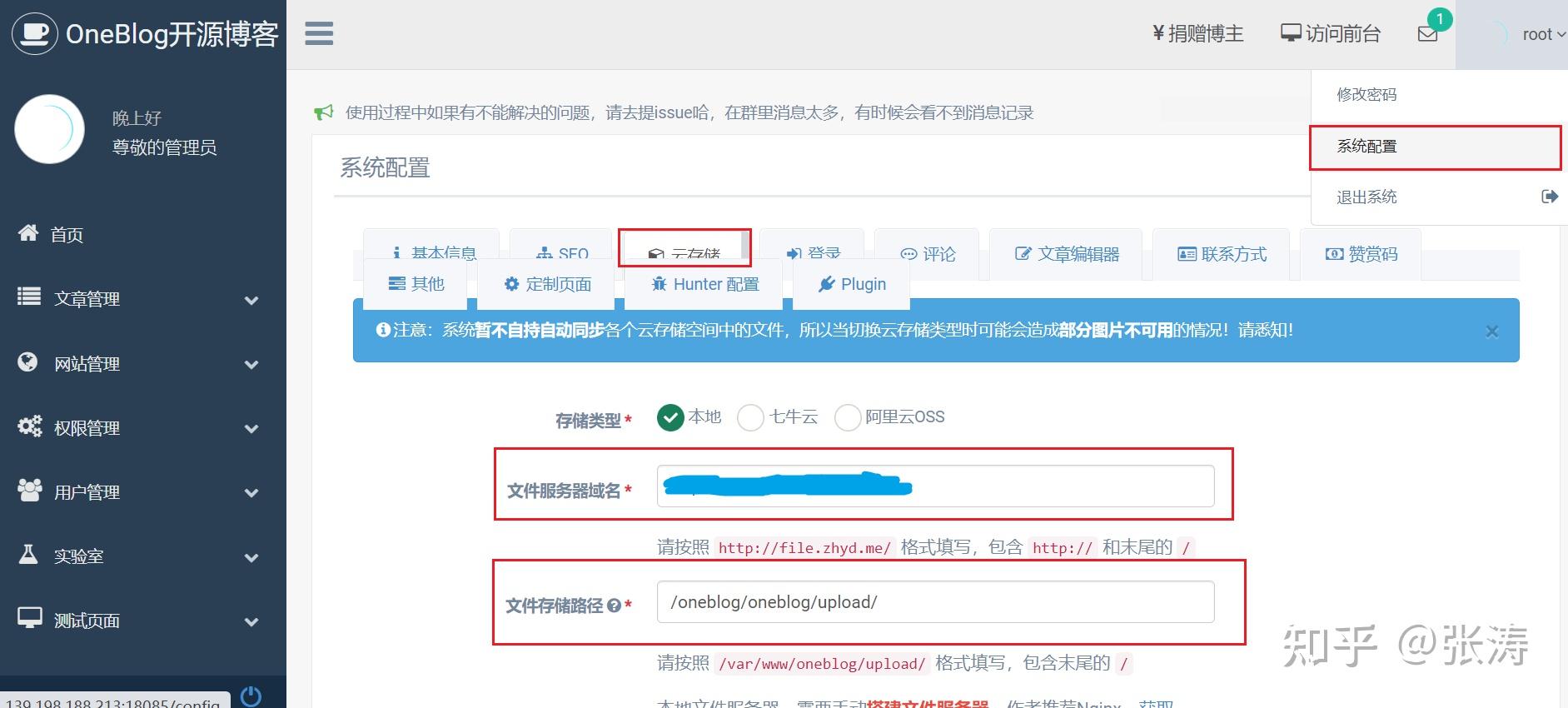Screen dimensions: 1568x708
Task: Switch to the 赞赏码 tab
Action: pyautogui.click(x=1361, y=254)
